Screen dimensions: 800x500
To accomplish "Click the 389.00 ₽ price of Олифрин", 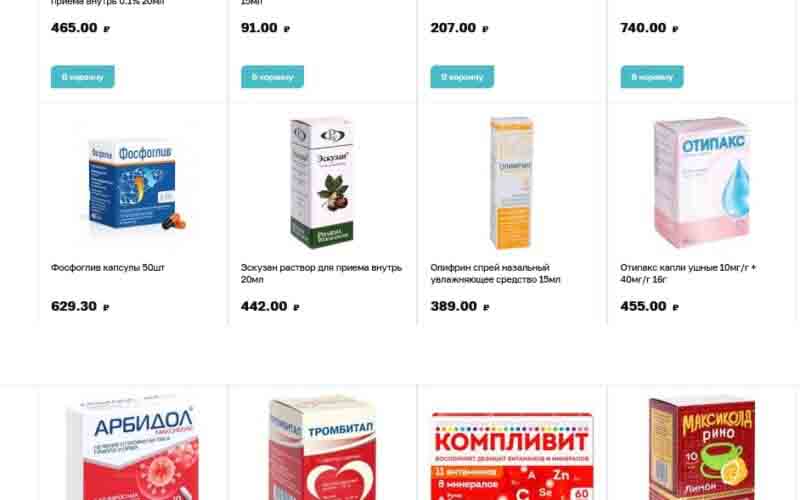I will click(460, 306).
